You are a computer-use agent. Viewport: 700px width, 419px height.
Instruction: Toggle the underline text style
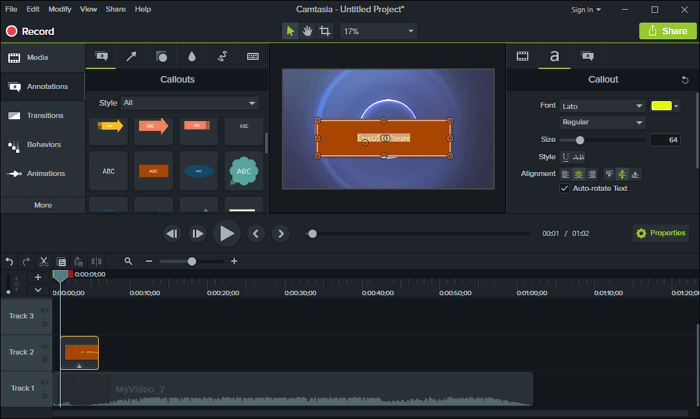point(565,157)
